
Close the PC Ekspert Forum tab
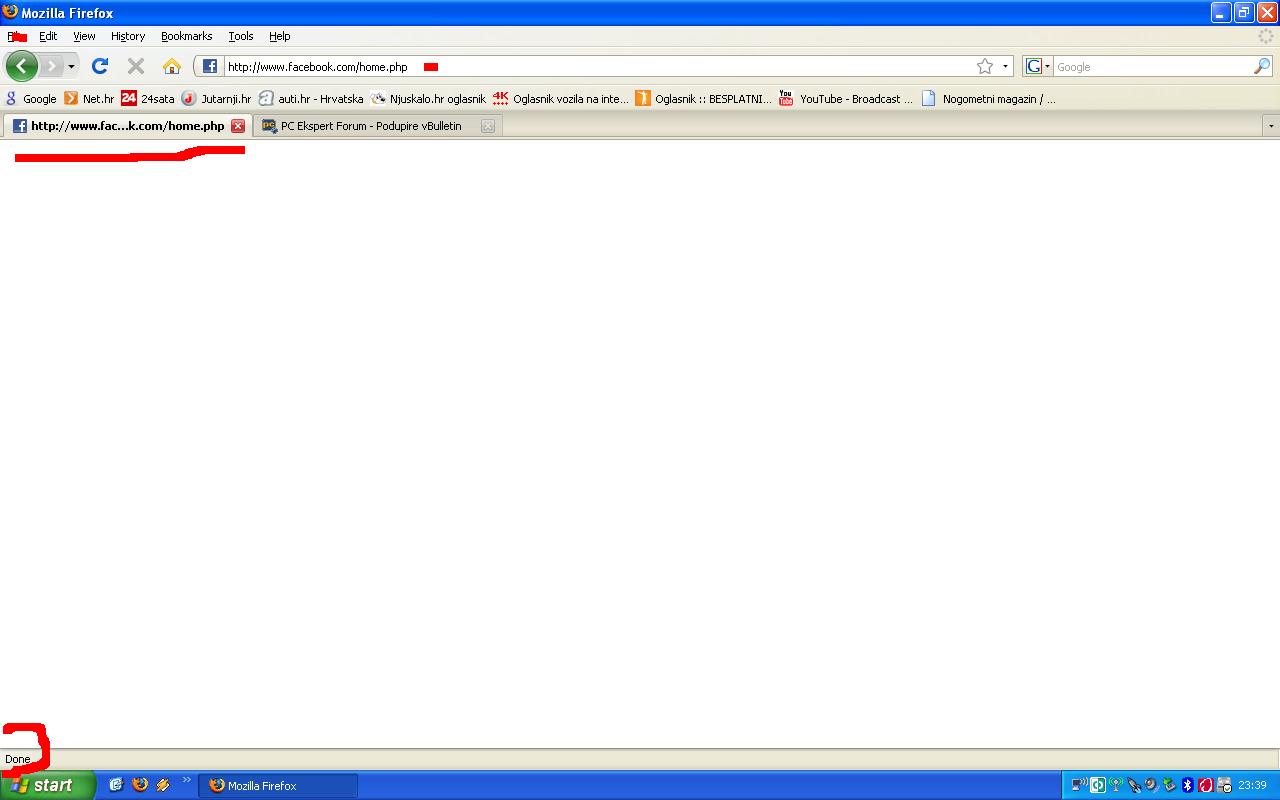click(x=488, y=126)
